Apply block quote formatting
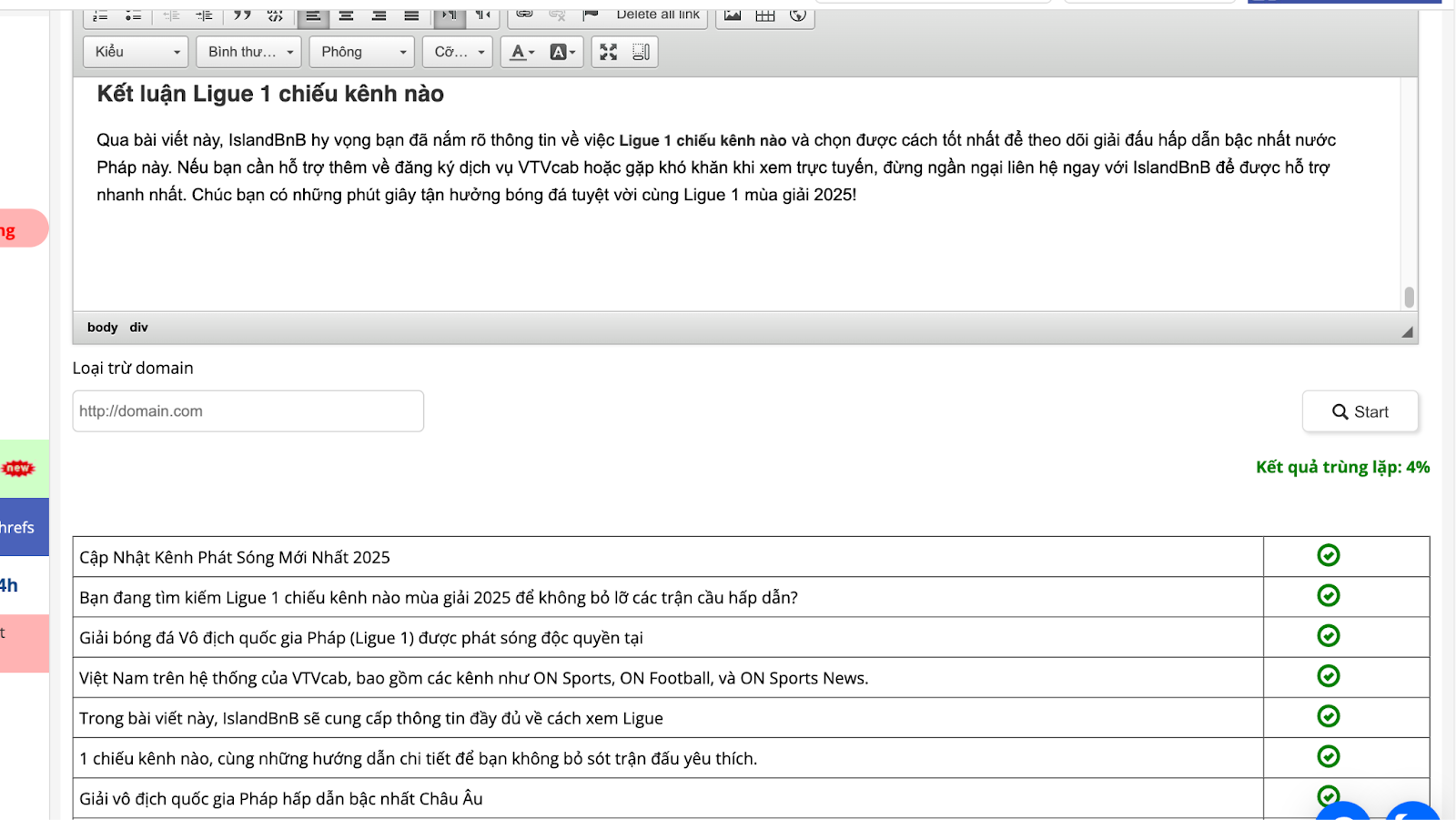The image size is (1456, 820). click(241, 15)
